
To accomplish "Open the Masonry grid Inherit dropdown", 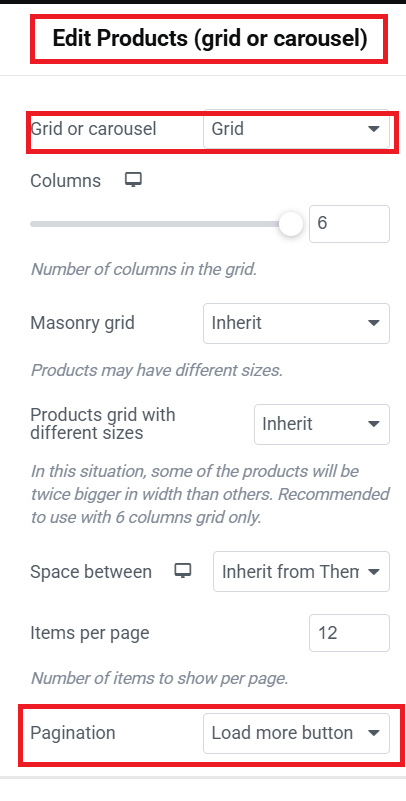I will tap(296, 323).
